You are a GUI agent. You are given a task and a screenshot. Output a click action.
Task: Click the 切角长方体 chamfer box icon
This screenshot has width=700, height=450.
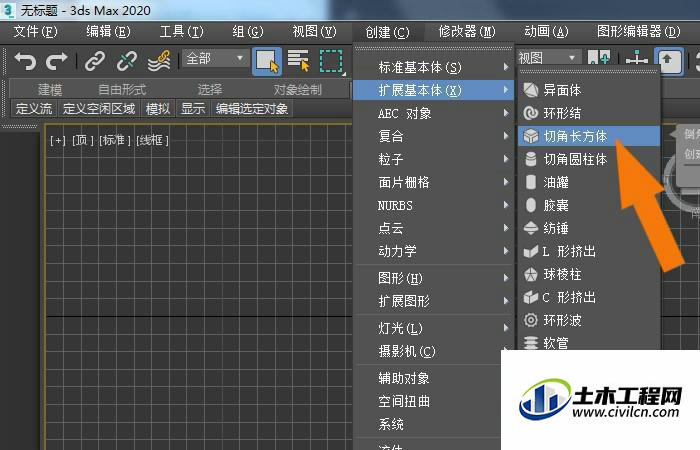tap(531, 136)
